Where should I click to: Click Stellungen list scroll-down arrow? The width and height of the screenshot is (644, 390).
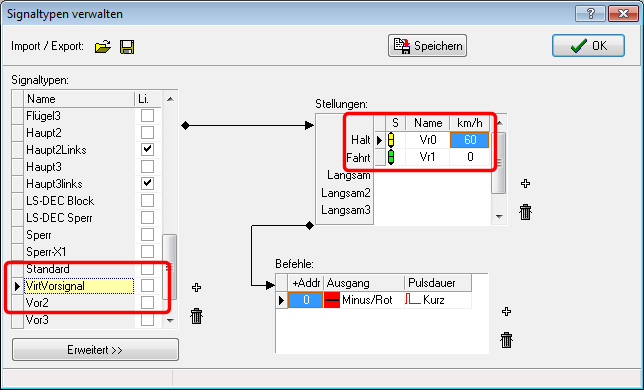tap(499, 216)
